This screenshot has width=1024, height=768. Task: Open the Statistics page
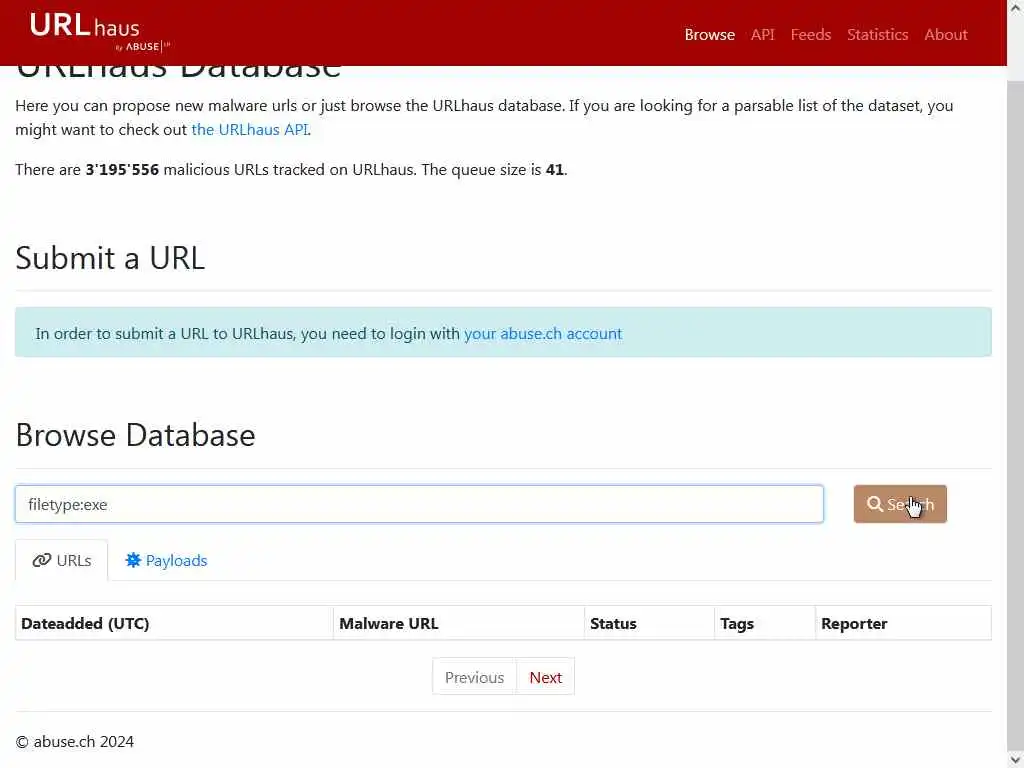click(x=877, y=35)
